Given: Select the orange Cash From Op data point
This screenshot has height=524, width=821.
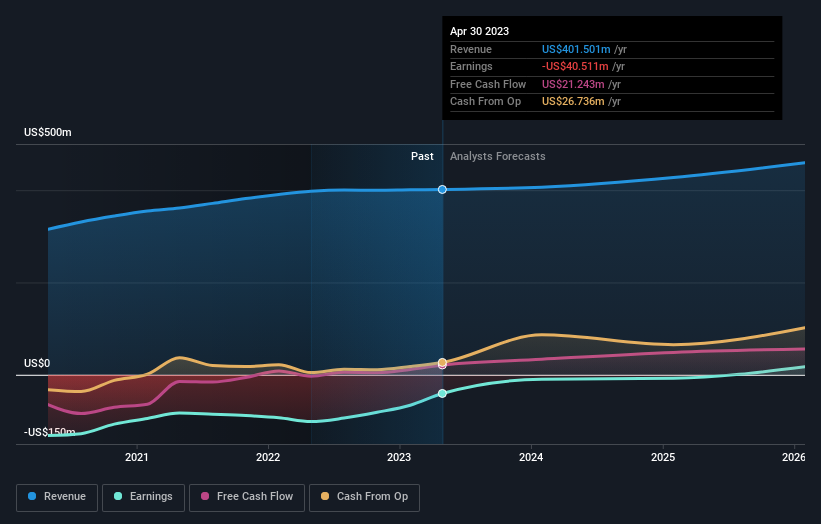Looking at the screenshot, I should click(442, 362).
